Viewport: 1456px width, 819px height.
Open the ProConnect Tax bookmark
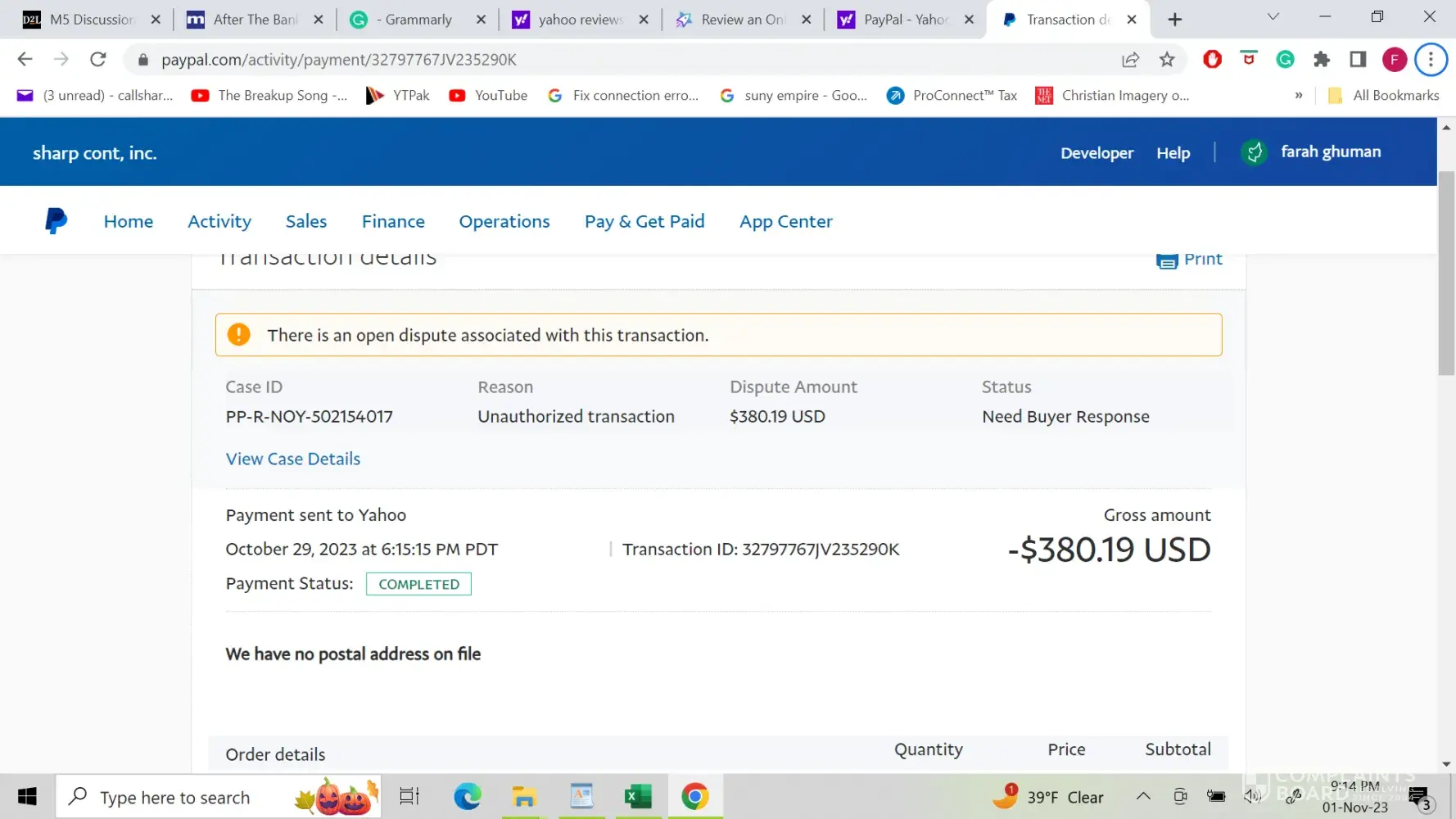coord(952,96)
